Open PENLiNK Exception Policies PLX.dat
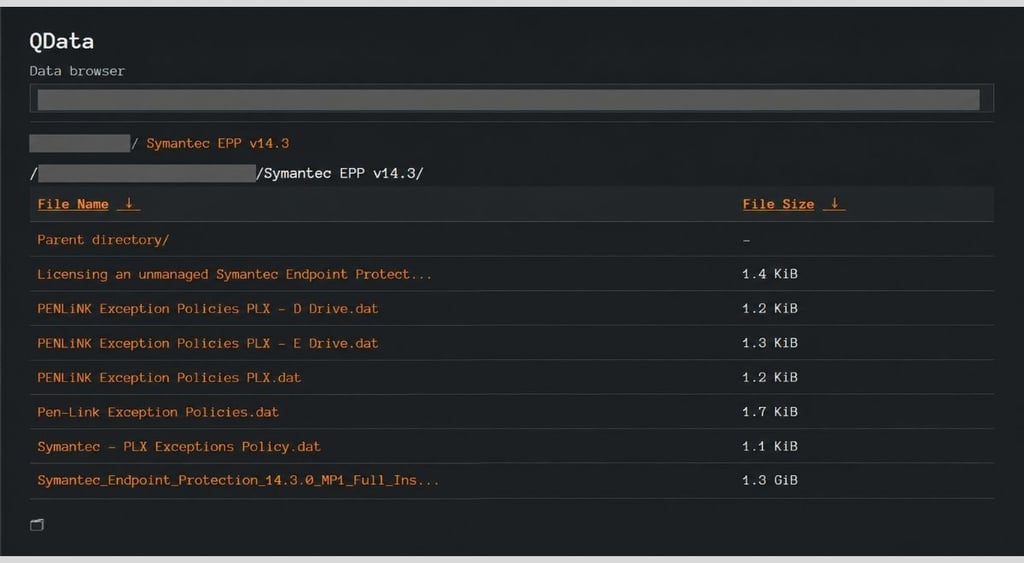Image resolution: width=1024 pixels, height=563 pixels. pos(169,378)
